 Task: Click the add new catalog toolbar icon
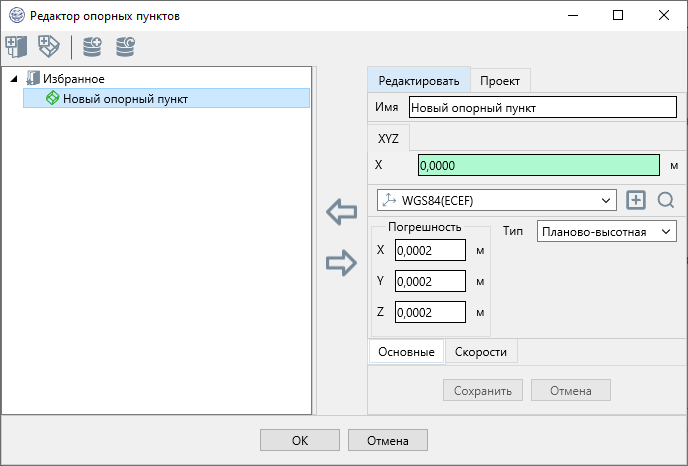click(17, 46)
